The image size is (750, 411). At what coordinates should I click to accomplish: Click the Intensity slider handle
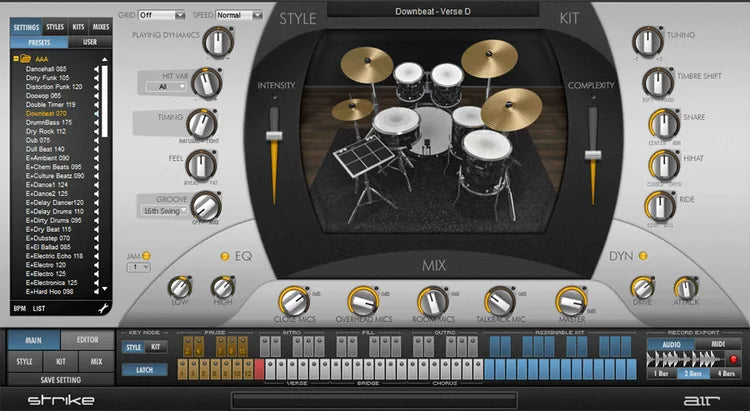[273, 136]
